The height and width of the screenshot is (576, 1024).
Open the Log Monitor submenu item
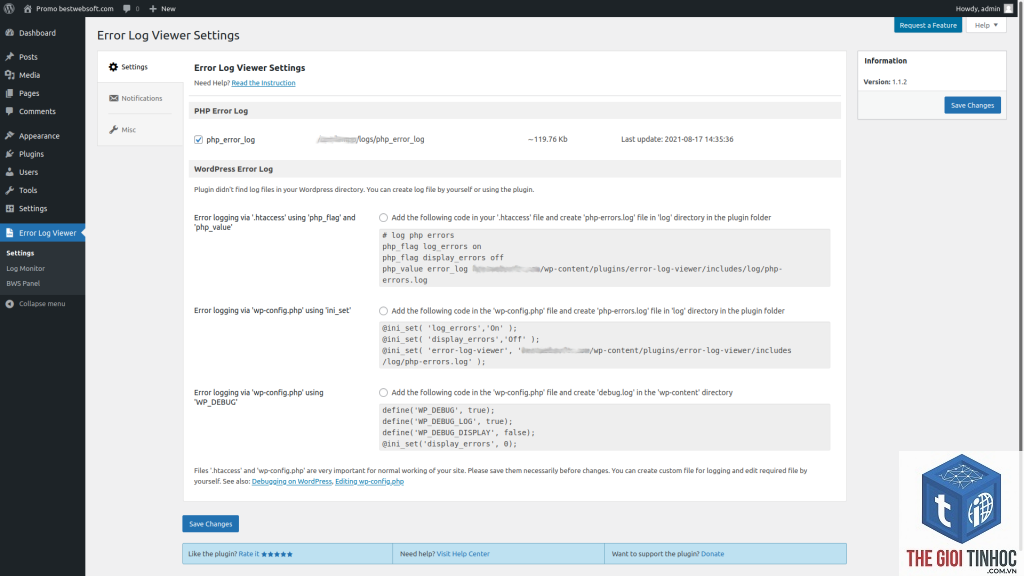(x=25, y=268)
